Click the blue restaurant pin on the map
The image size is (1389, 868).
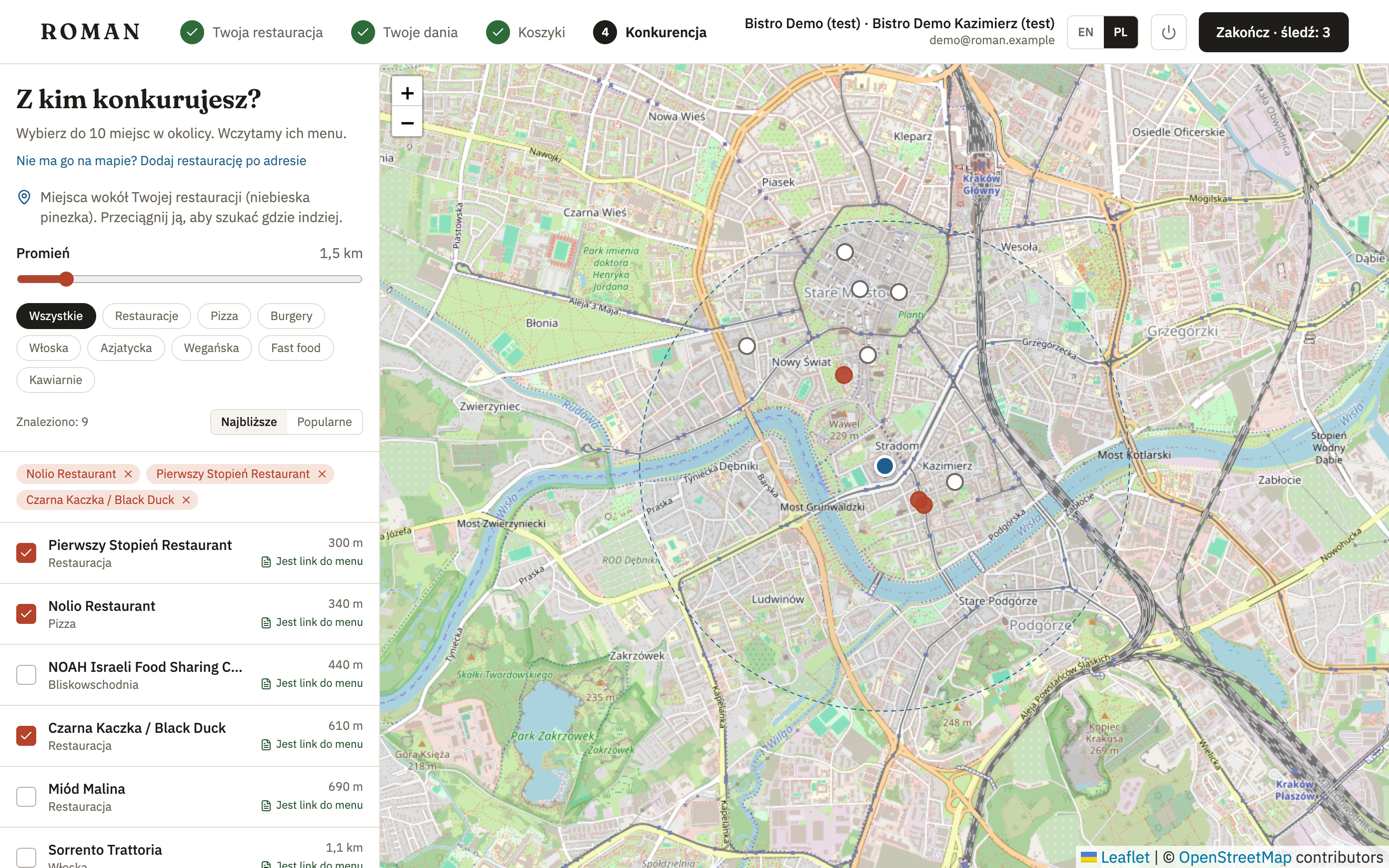pos(884,465)
